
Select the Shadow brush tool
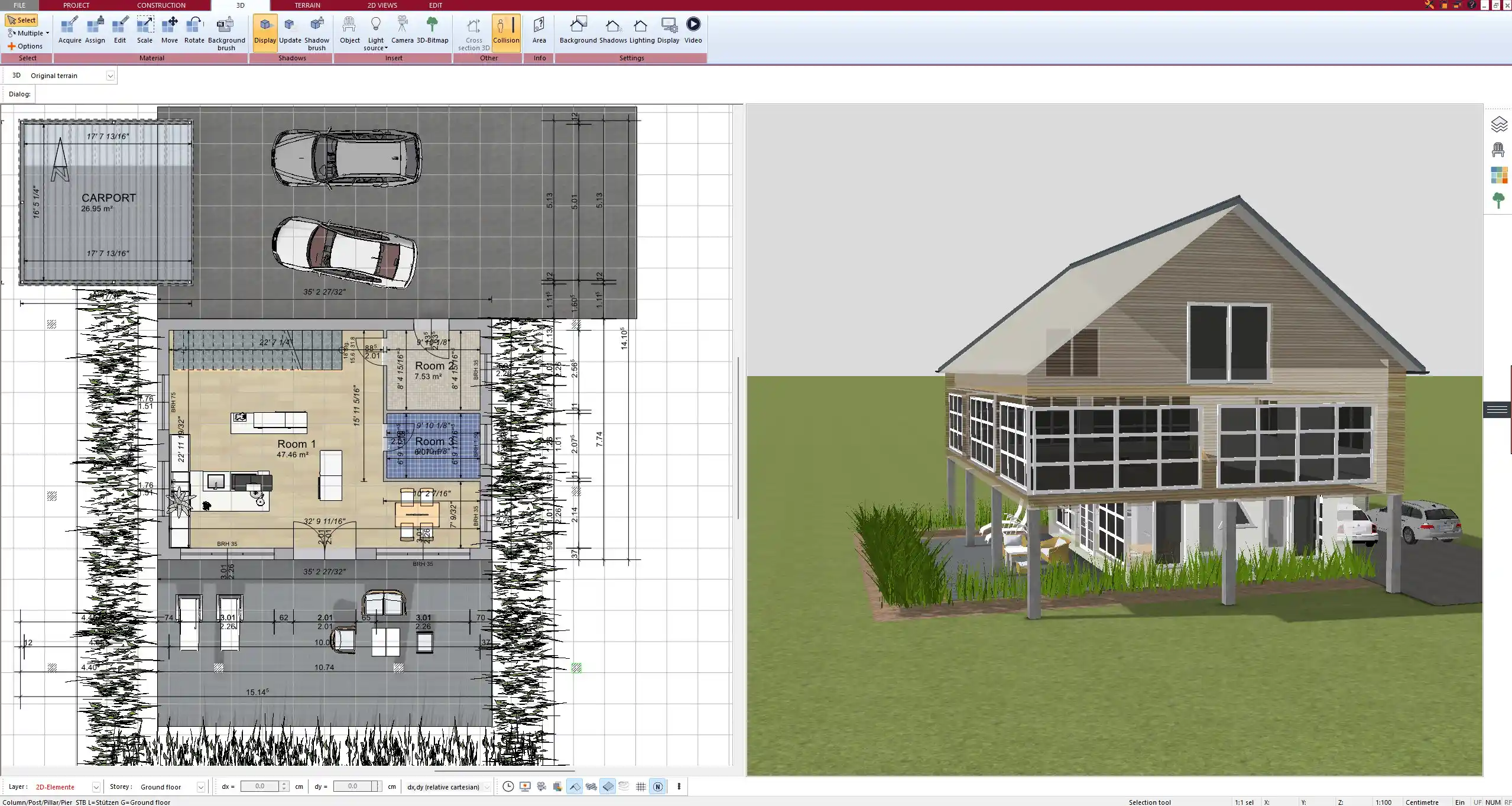pyautogui.click(x=317, y=34)
